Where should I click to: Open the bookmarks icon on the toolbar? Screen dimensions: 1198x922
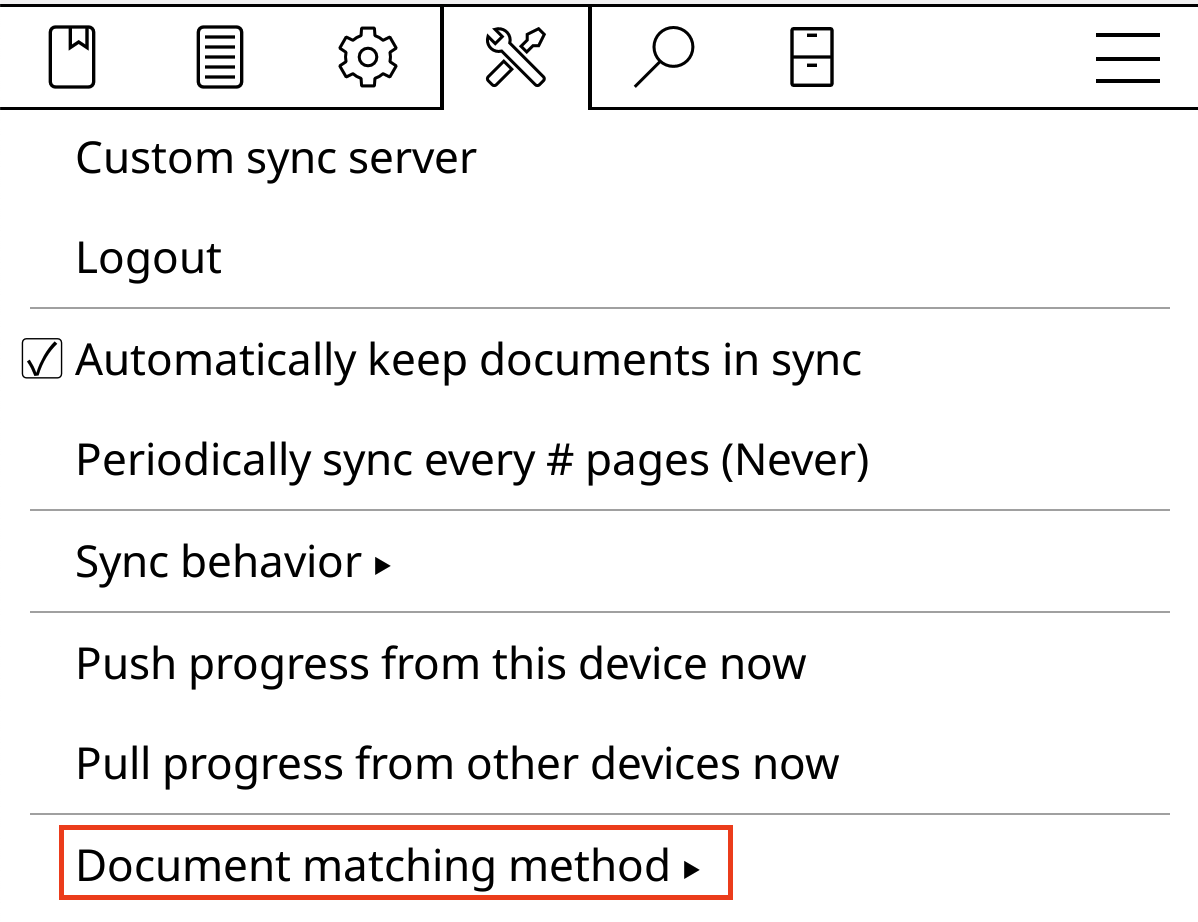coord(71,57)
